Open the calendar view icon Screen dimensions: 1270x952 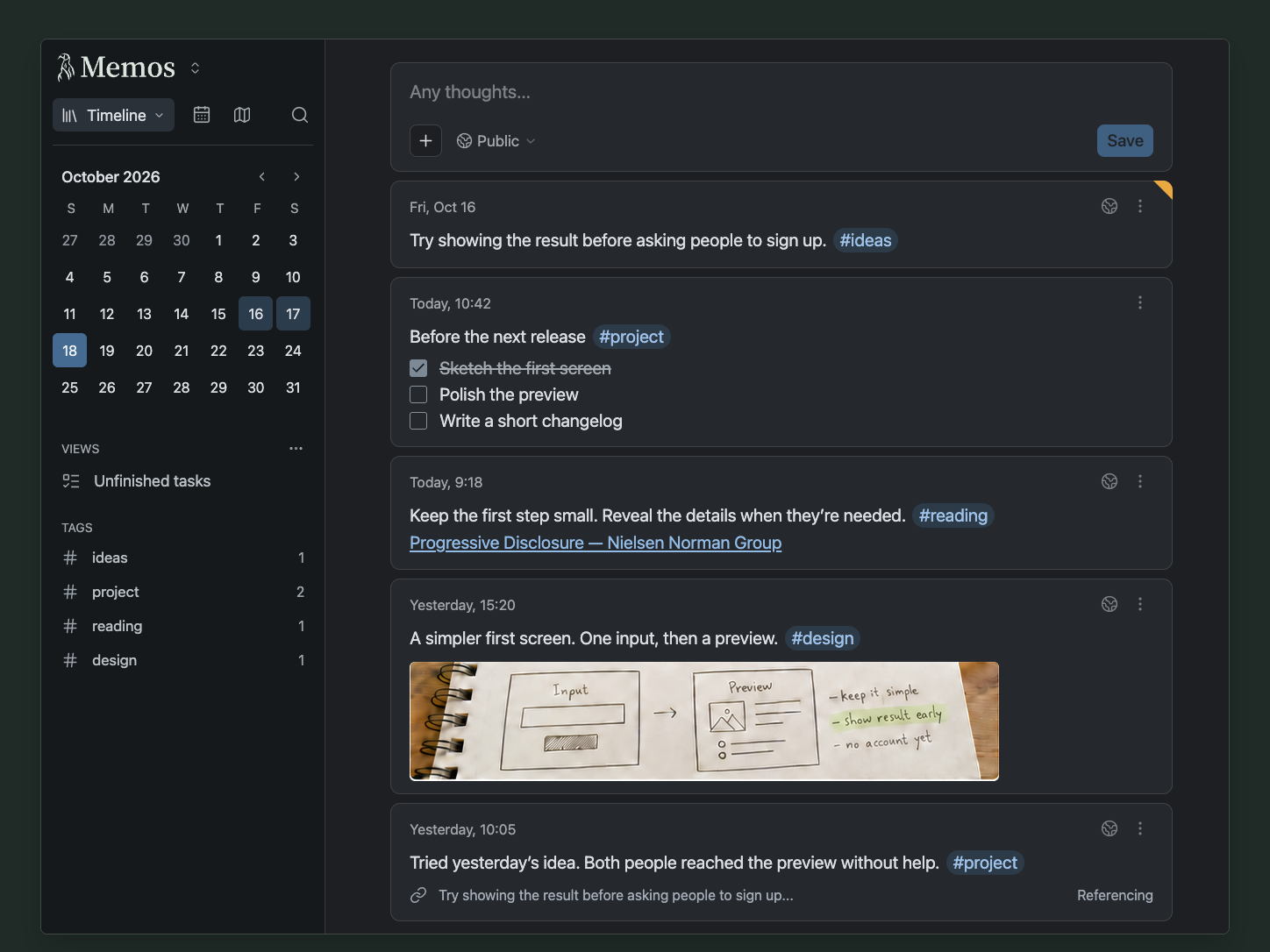click(x=202, y=115)
